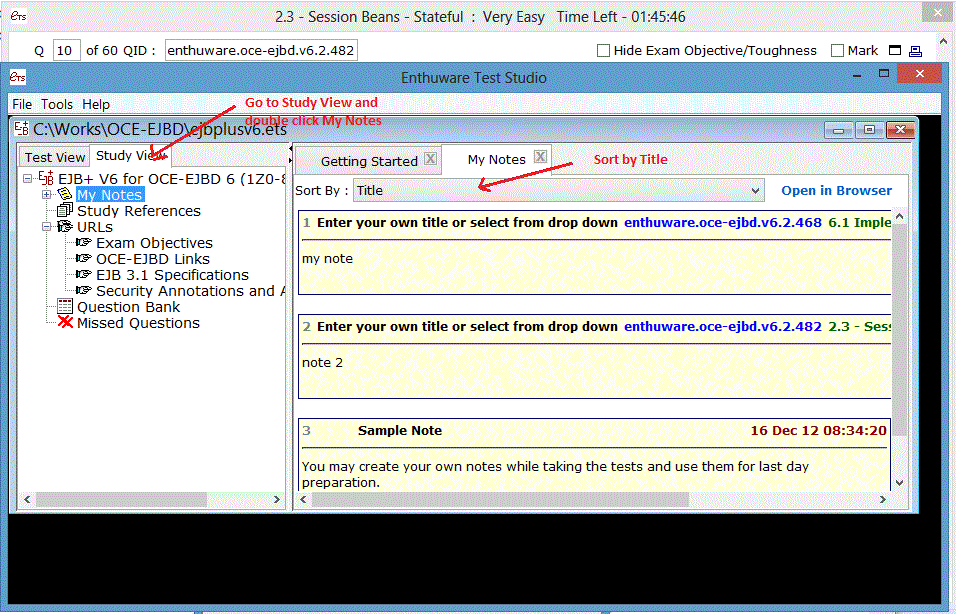Enable the Hide Exam Objective/Toughness checkbox
956x614 pixels.
[x=603, y=50]
